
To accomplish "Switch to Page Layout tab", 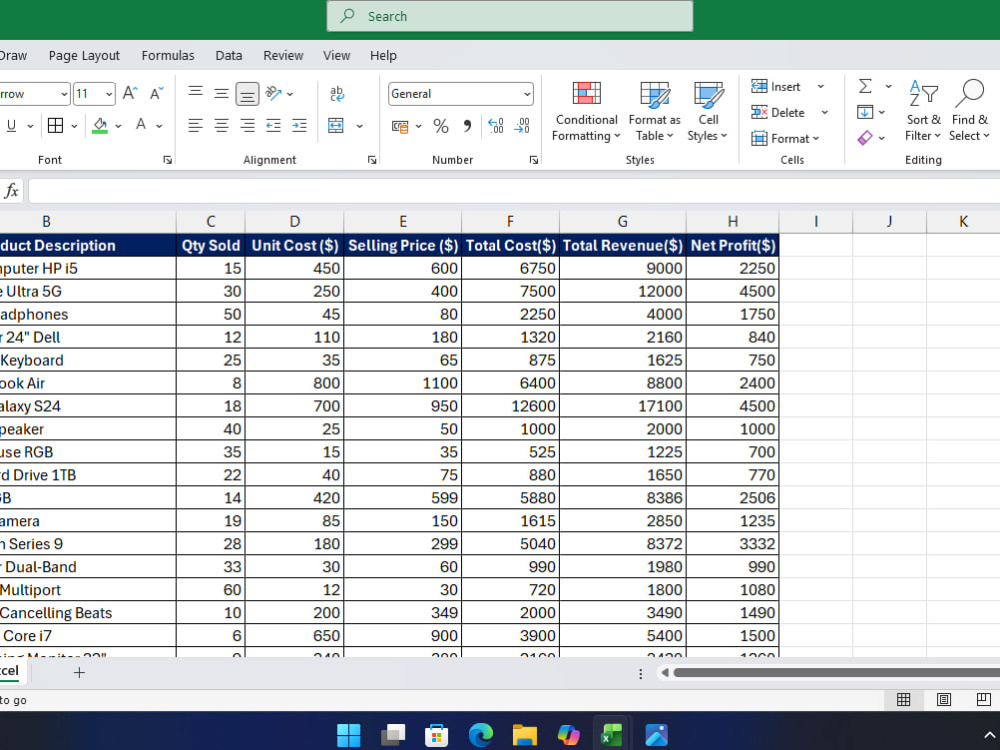I will pyautogui.click(x=84, y=55).
